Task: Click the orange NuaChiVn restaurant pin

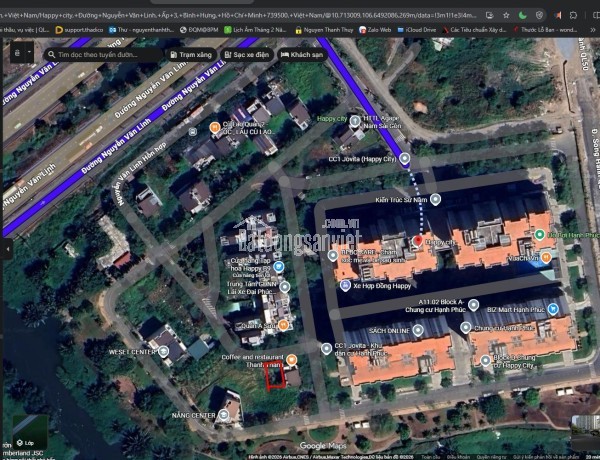Action: tap(546, 257)
